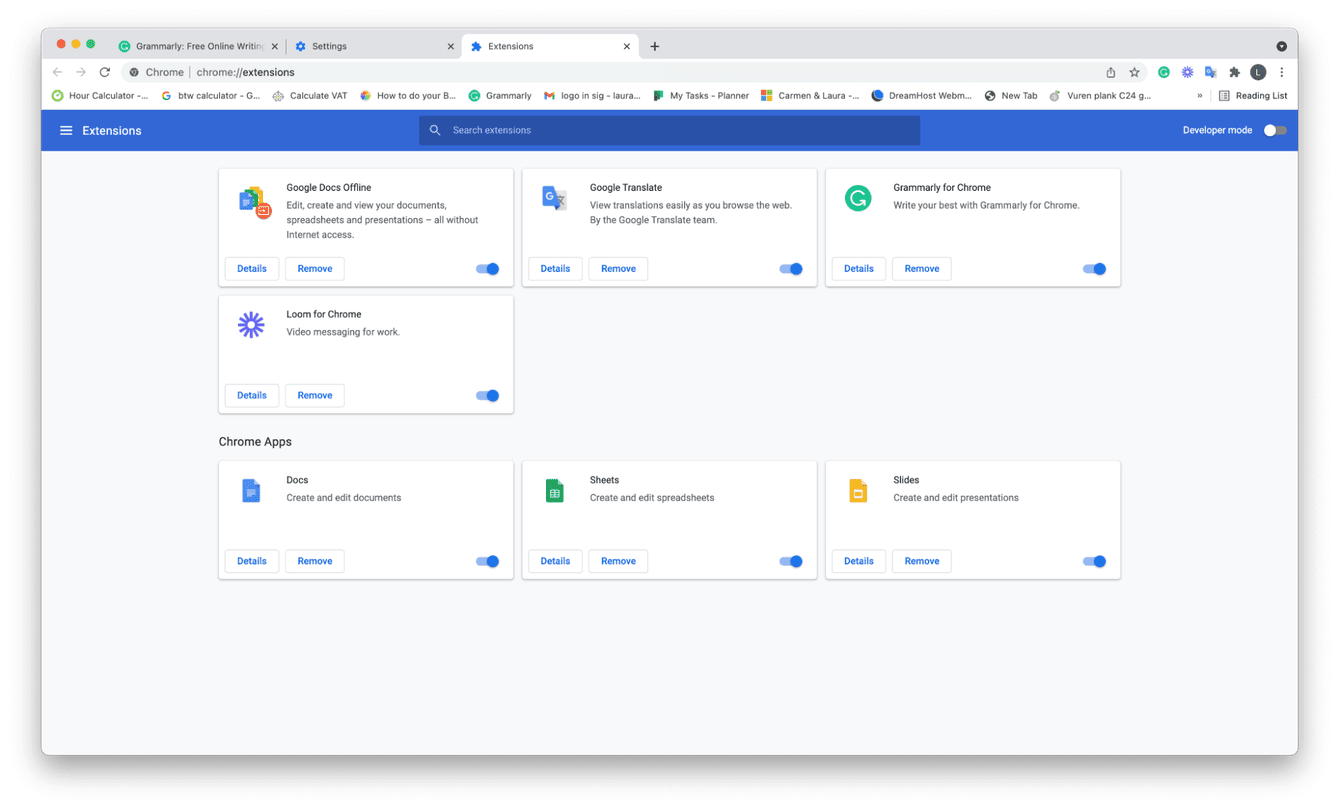
Task: Click inside the Search extensions field
Action: (x=669, y=130)
